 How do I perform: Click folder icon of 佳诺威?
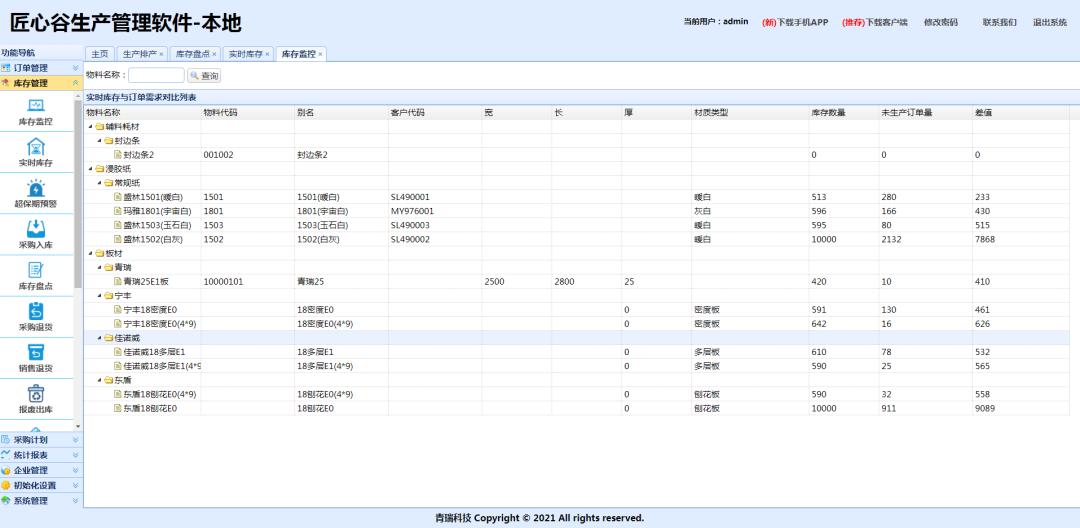(x=109, y=338)
